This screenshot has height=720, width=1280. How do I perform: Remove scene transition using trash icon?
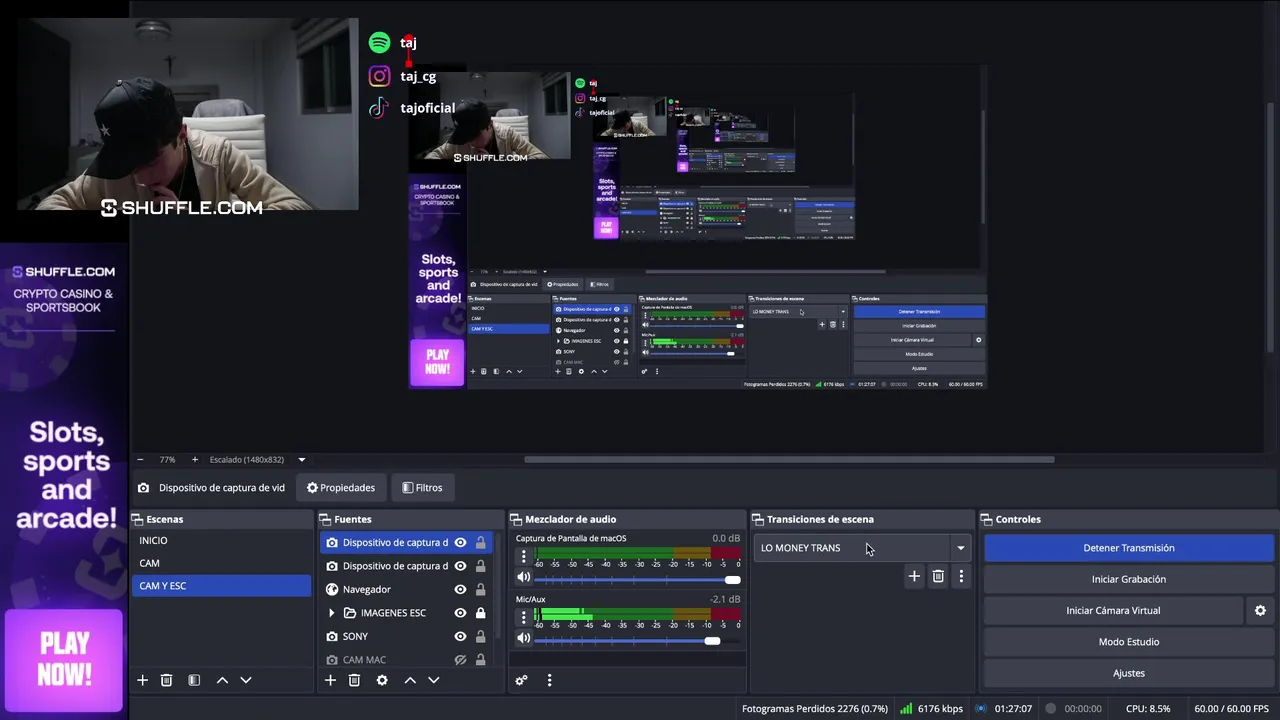click(938, 576)
